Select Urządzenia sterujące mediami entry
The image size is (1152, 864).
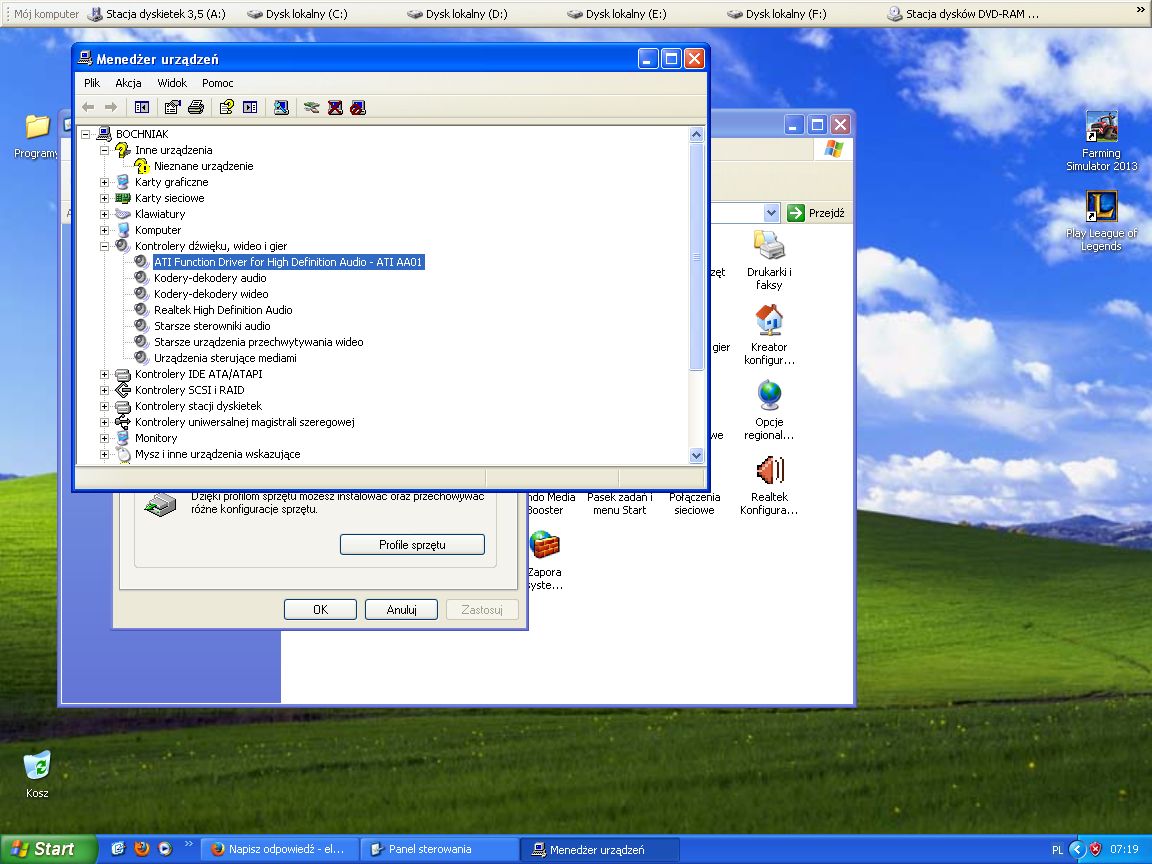226,359
